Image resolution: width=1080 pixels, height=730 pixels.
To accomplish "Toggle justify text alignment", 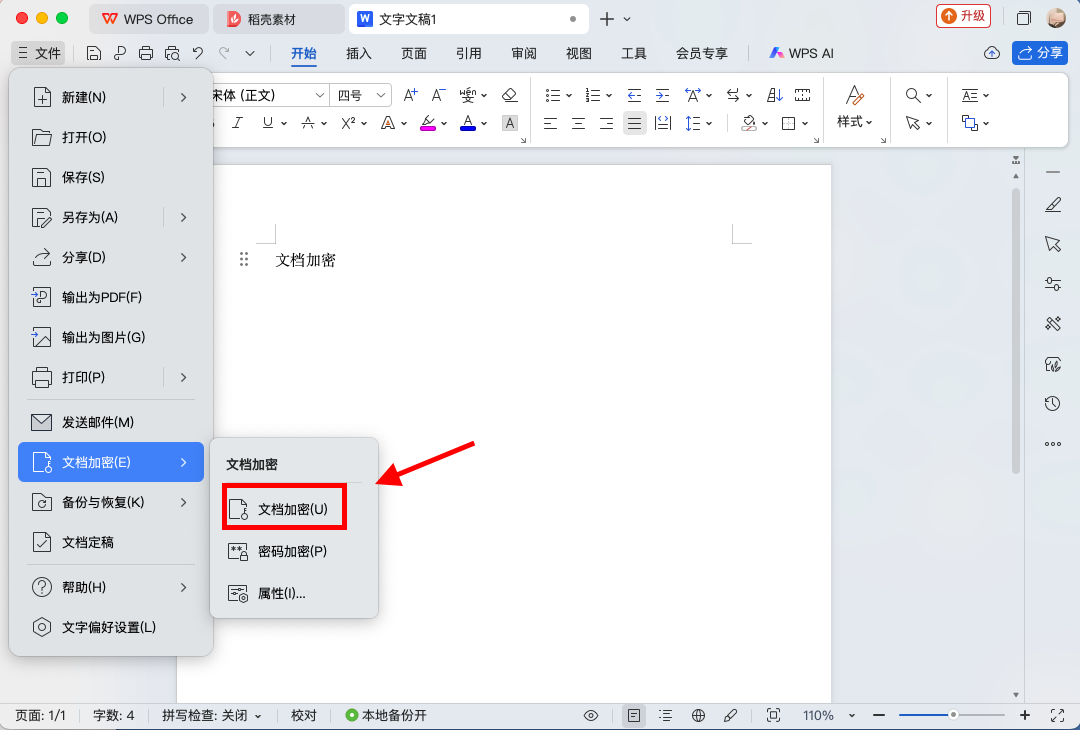I will pyautogui.click(x=634, y=123).
